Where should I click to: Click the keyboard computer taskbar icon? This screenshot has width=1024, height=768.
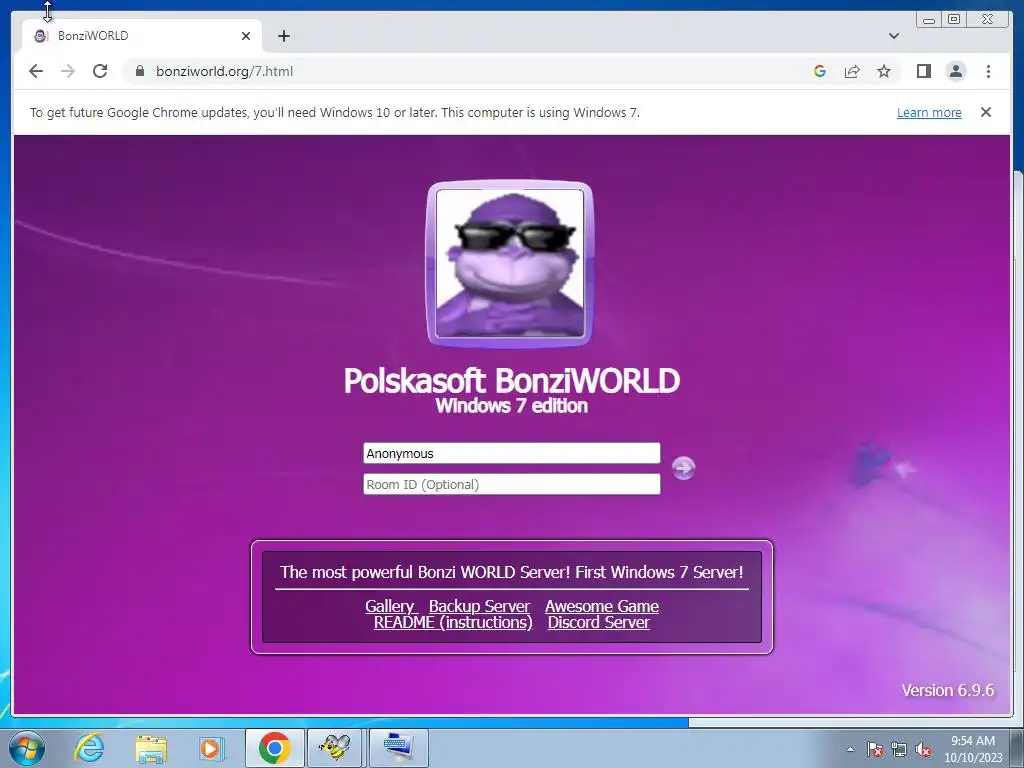click(398, 748)
